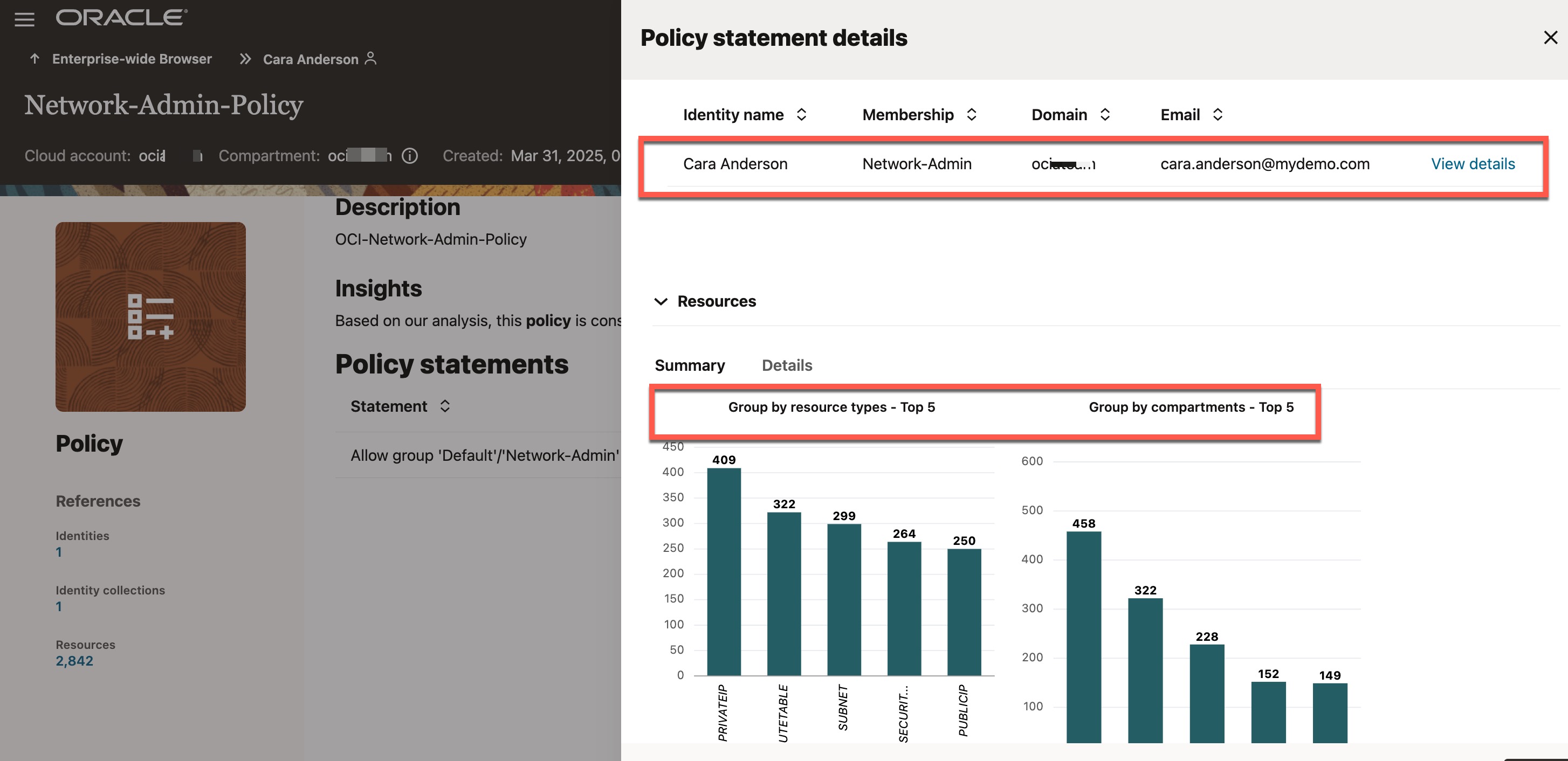Sort the Statement column
The width and height of the screenshot is (1568, 761).
tap(445, 406)
